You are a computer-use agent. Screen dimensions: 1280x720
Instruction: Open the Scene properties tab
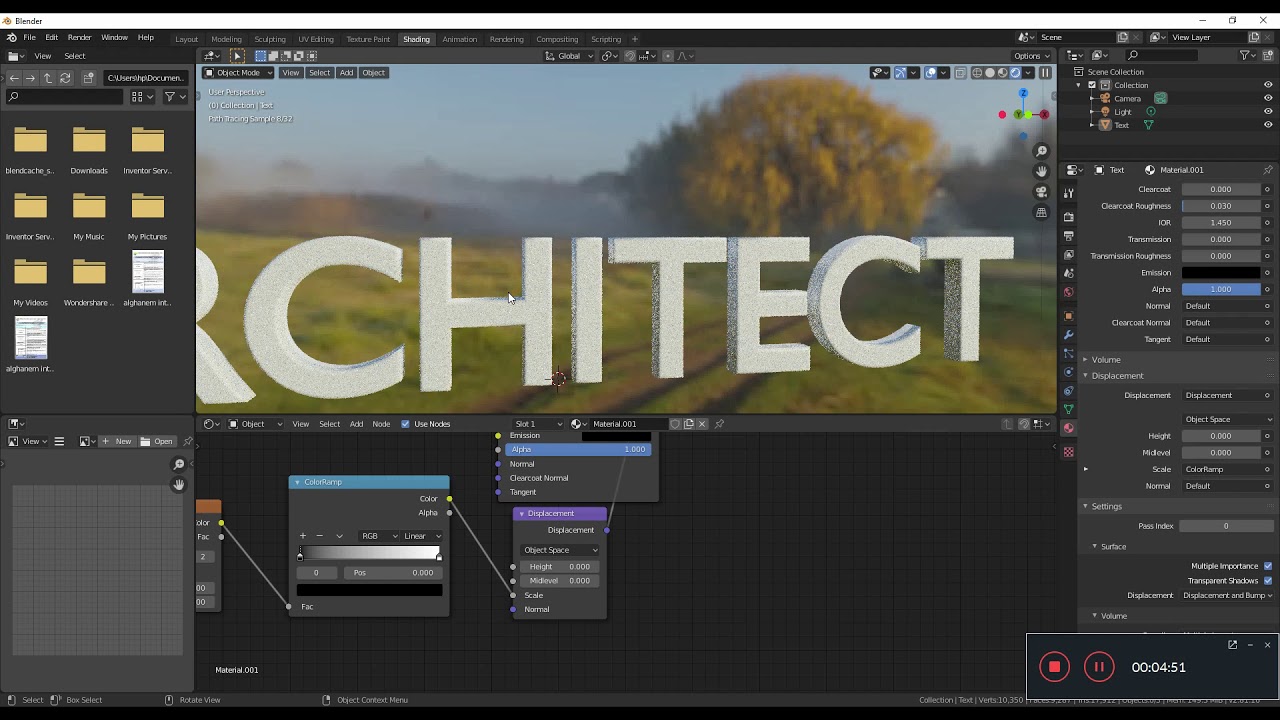click(x=1068, y=272)
